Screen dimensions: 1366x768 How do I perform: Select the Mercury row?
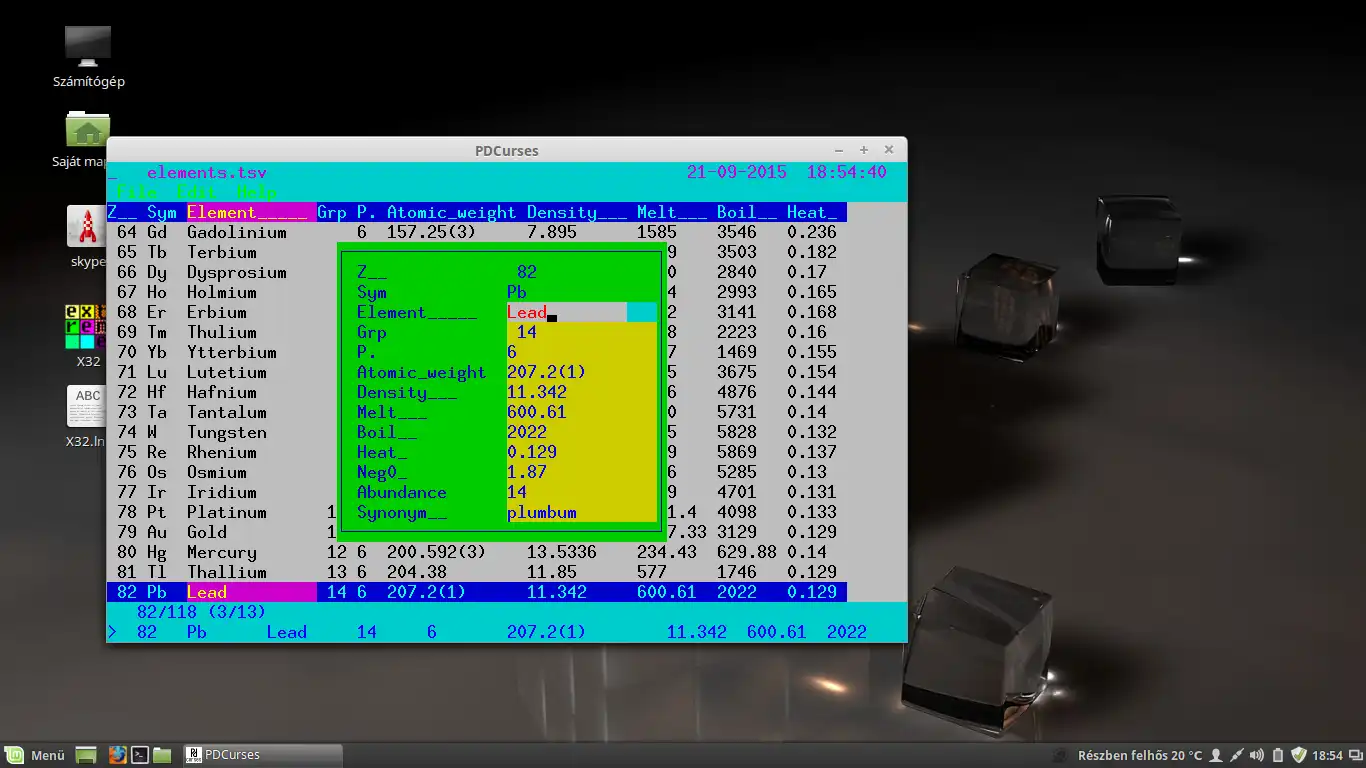[477, 552]
